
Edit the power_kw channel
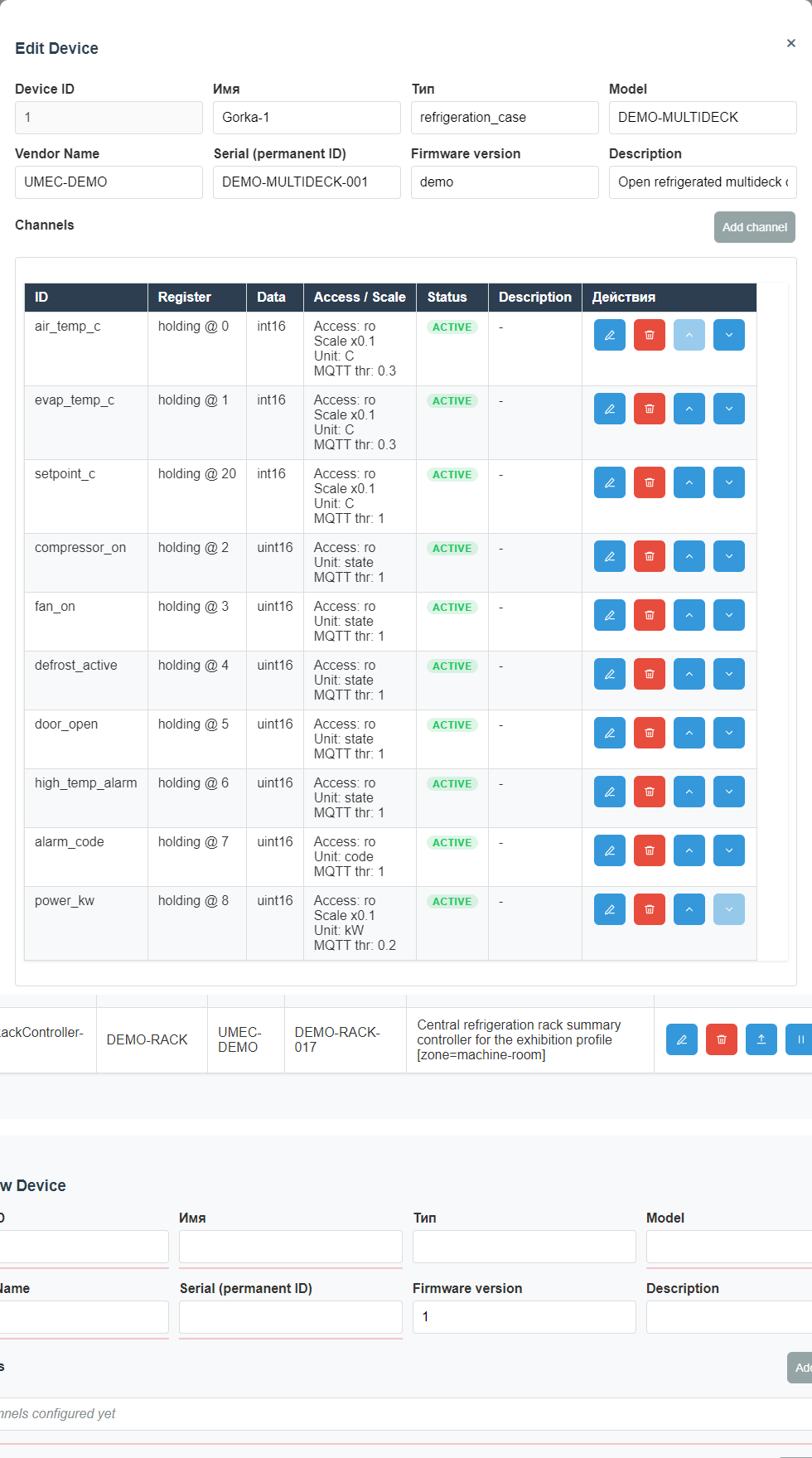pyautogui.click(x=609, y=909)
